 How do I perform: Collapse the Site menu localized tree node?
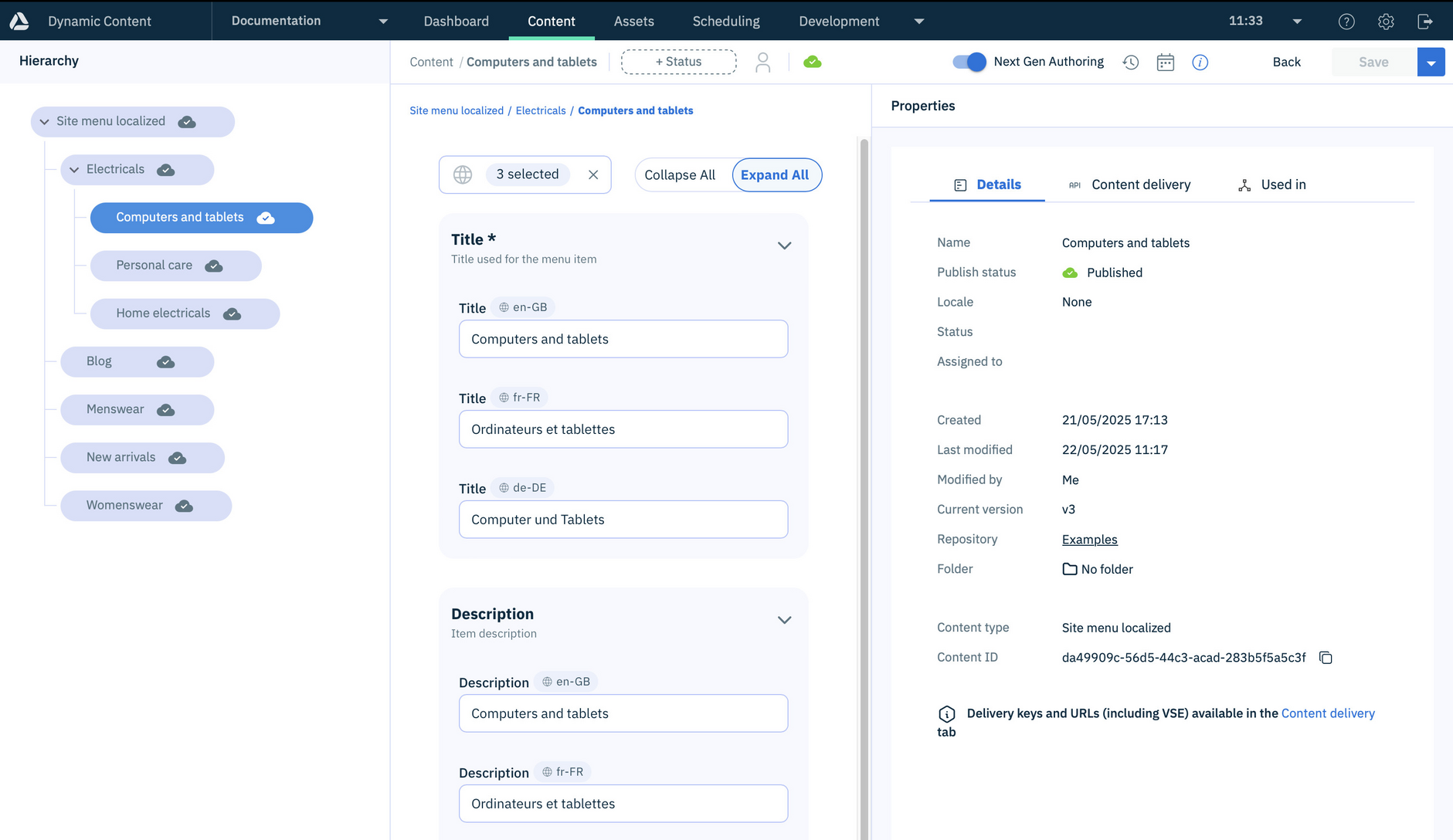pyautogui.click(x=45, y=122)
